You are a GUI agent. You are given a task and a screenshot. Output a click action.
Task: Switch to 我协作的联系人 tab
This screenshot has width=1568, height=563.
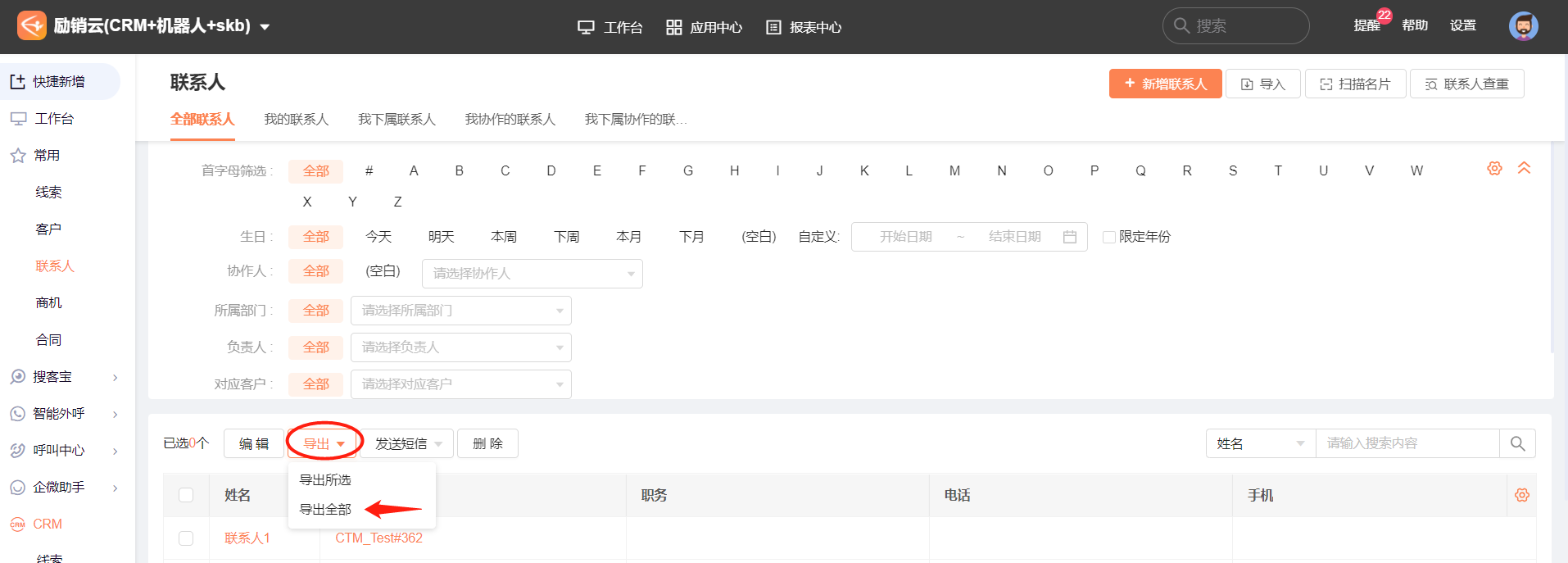[510, 120]
